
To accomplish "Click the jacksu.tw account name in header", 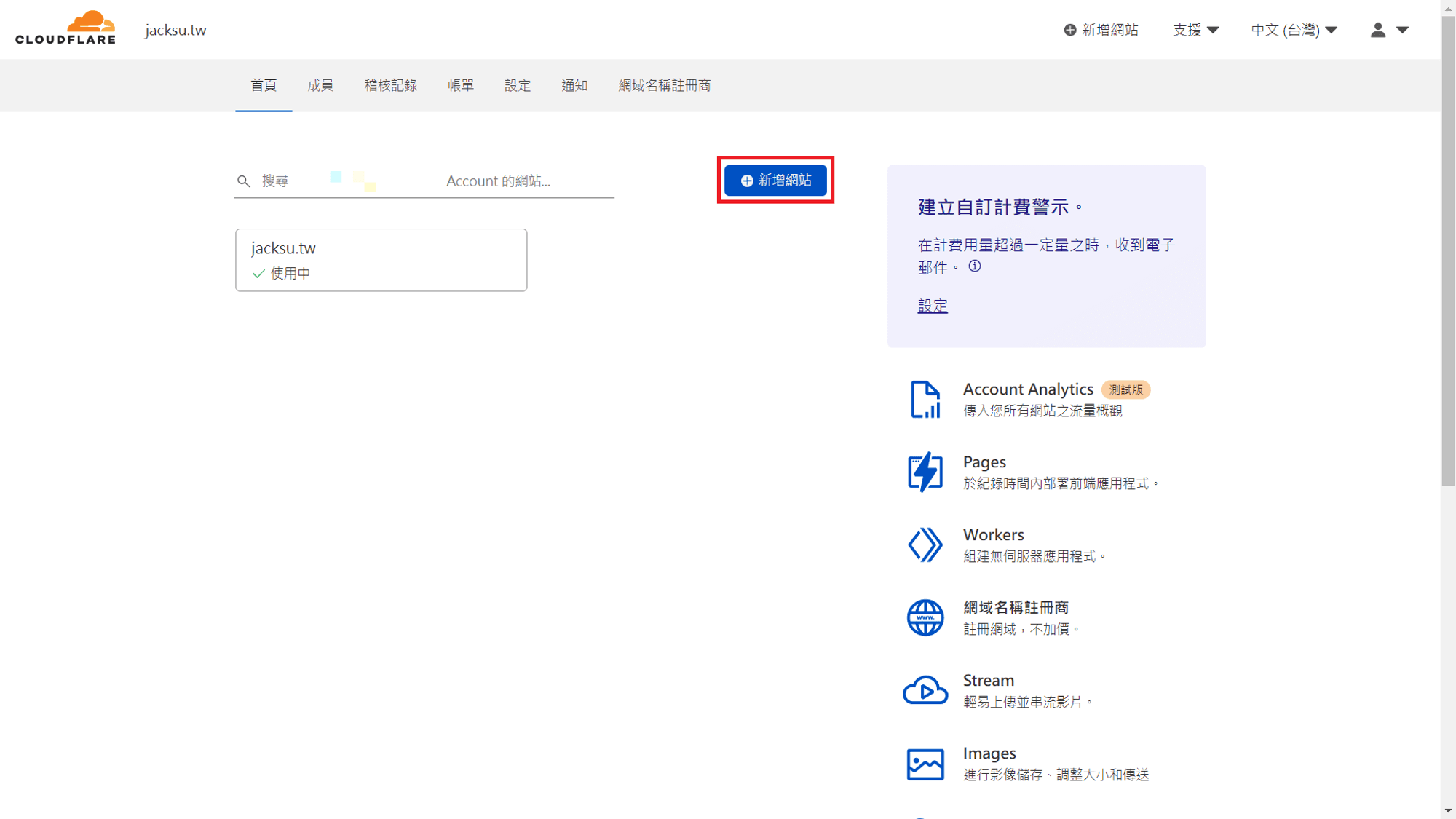I will pyautogui.click(x=175, y=30).
